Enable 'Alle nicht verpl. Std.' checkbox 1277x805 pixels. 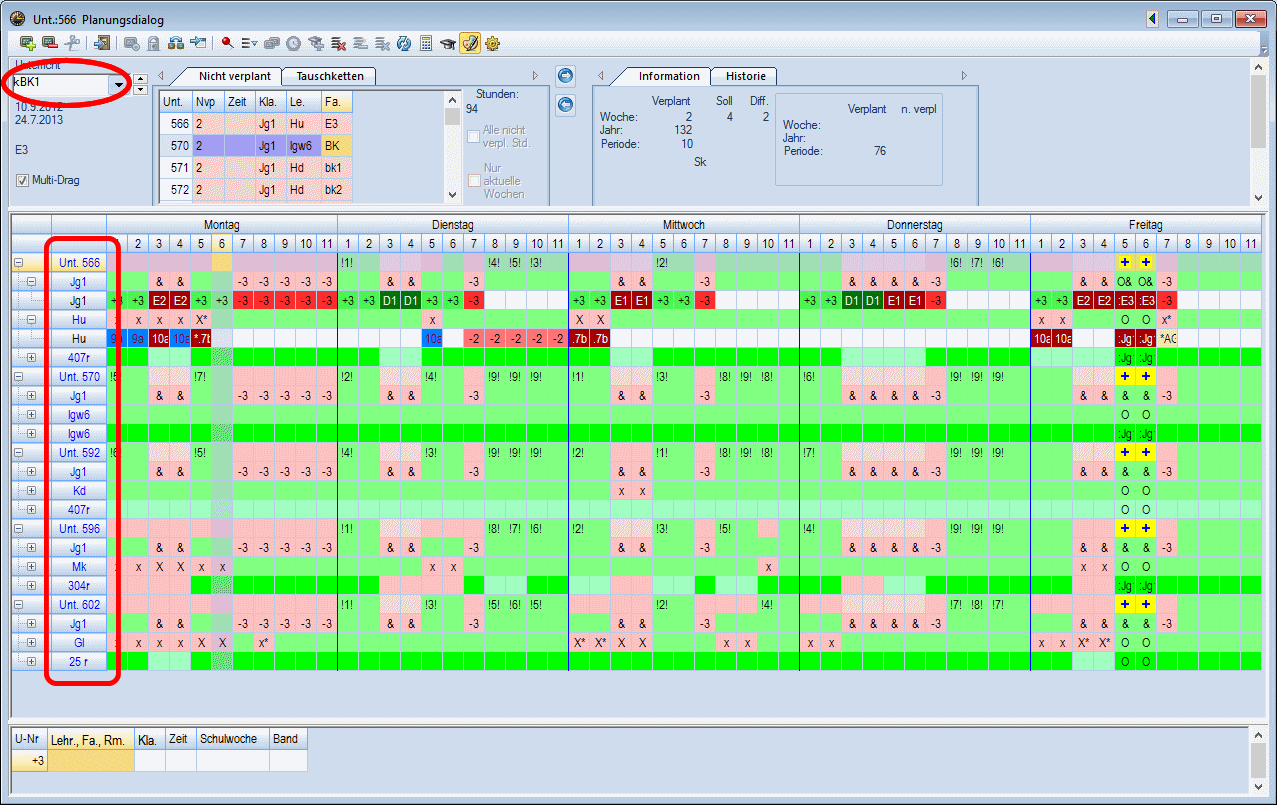pyautogui.click(x=474, y=136)
